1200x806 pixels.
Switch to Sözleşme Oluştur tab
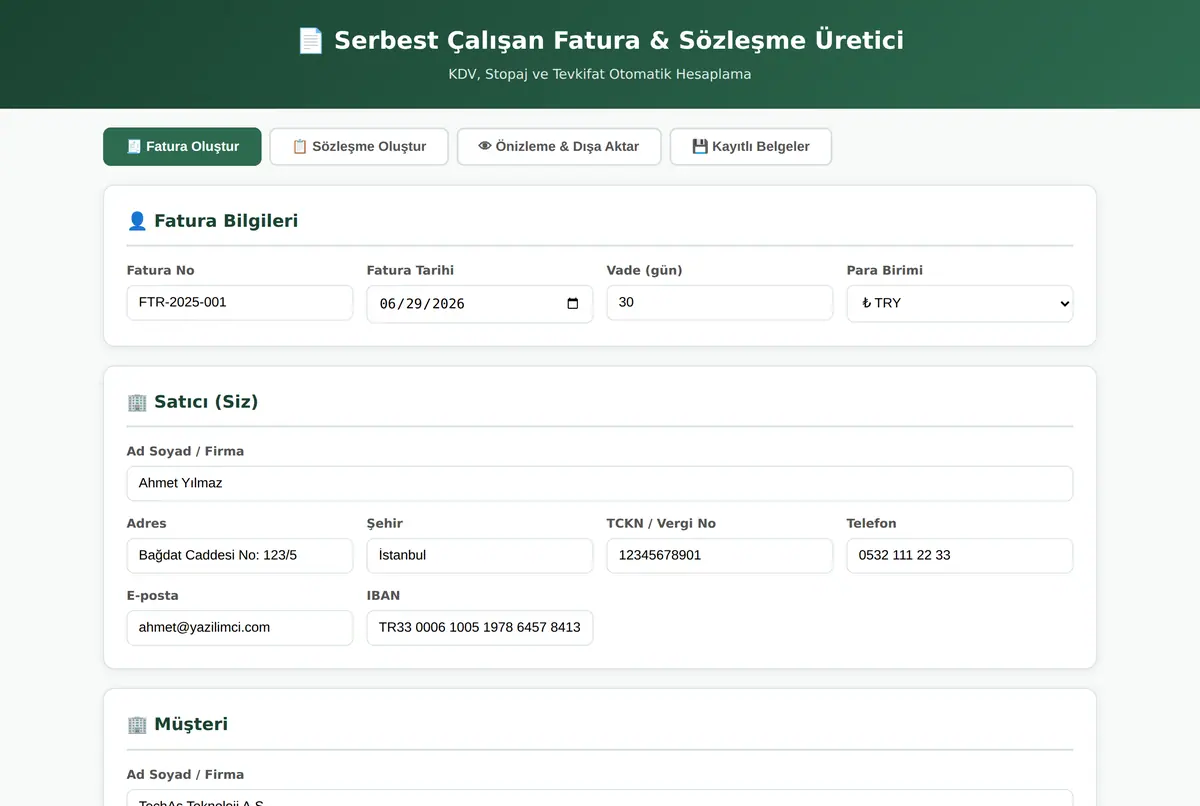pos(359,146)
